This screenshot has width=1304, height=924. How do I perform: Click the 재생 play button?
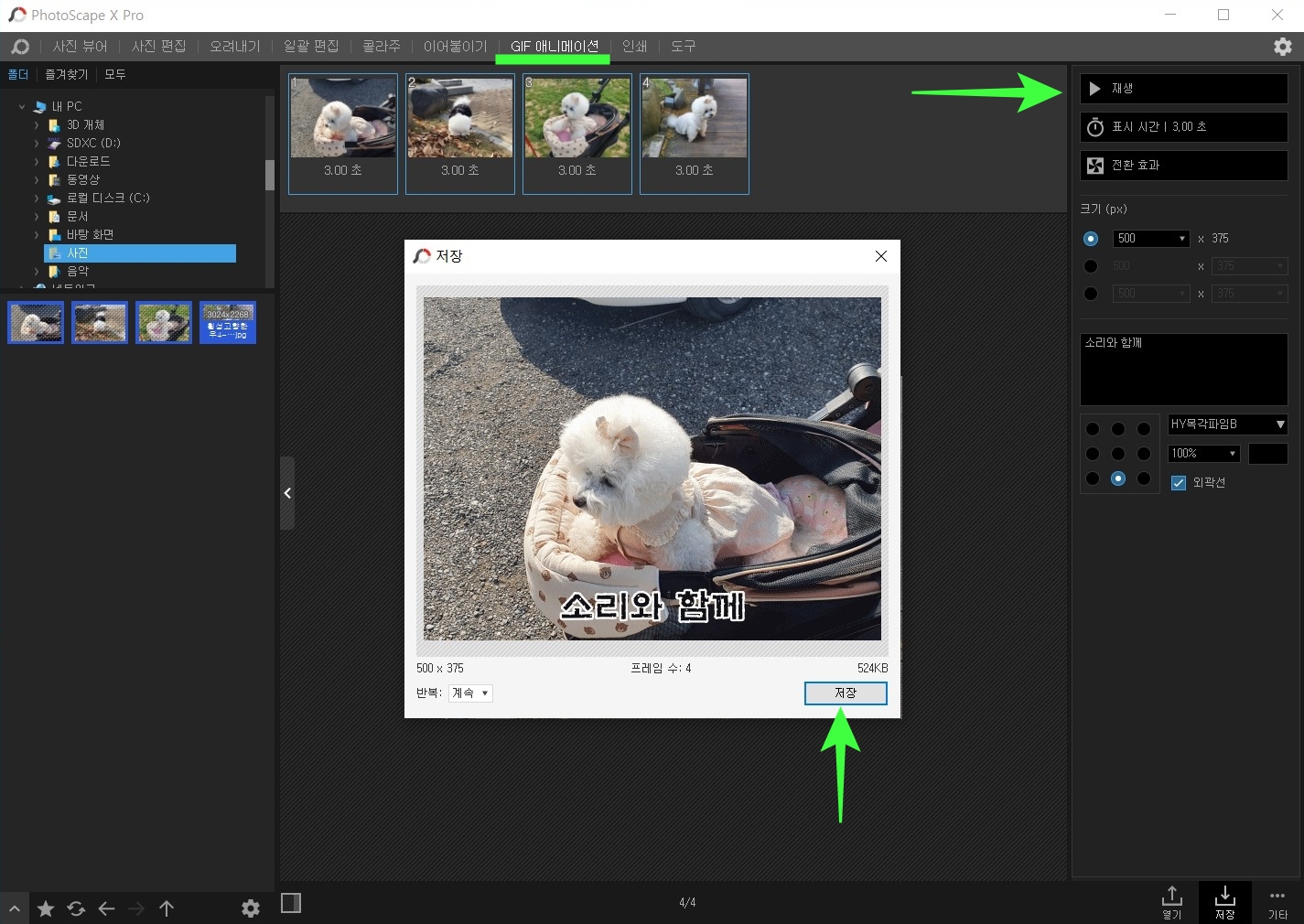[1184, 89]
